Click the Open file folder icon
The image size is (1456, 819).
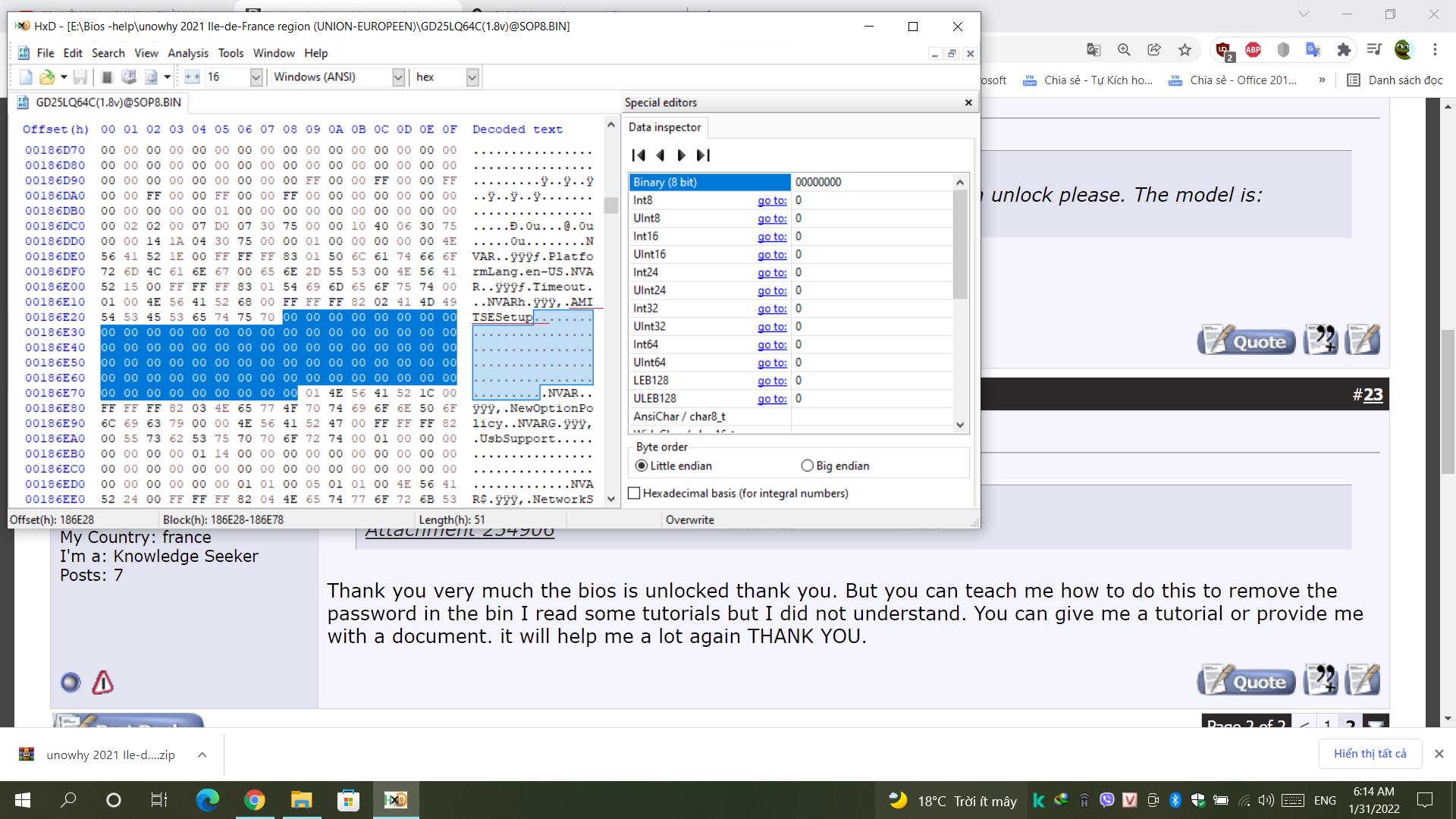pyautogui.click(x=47, y=77)
